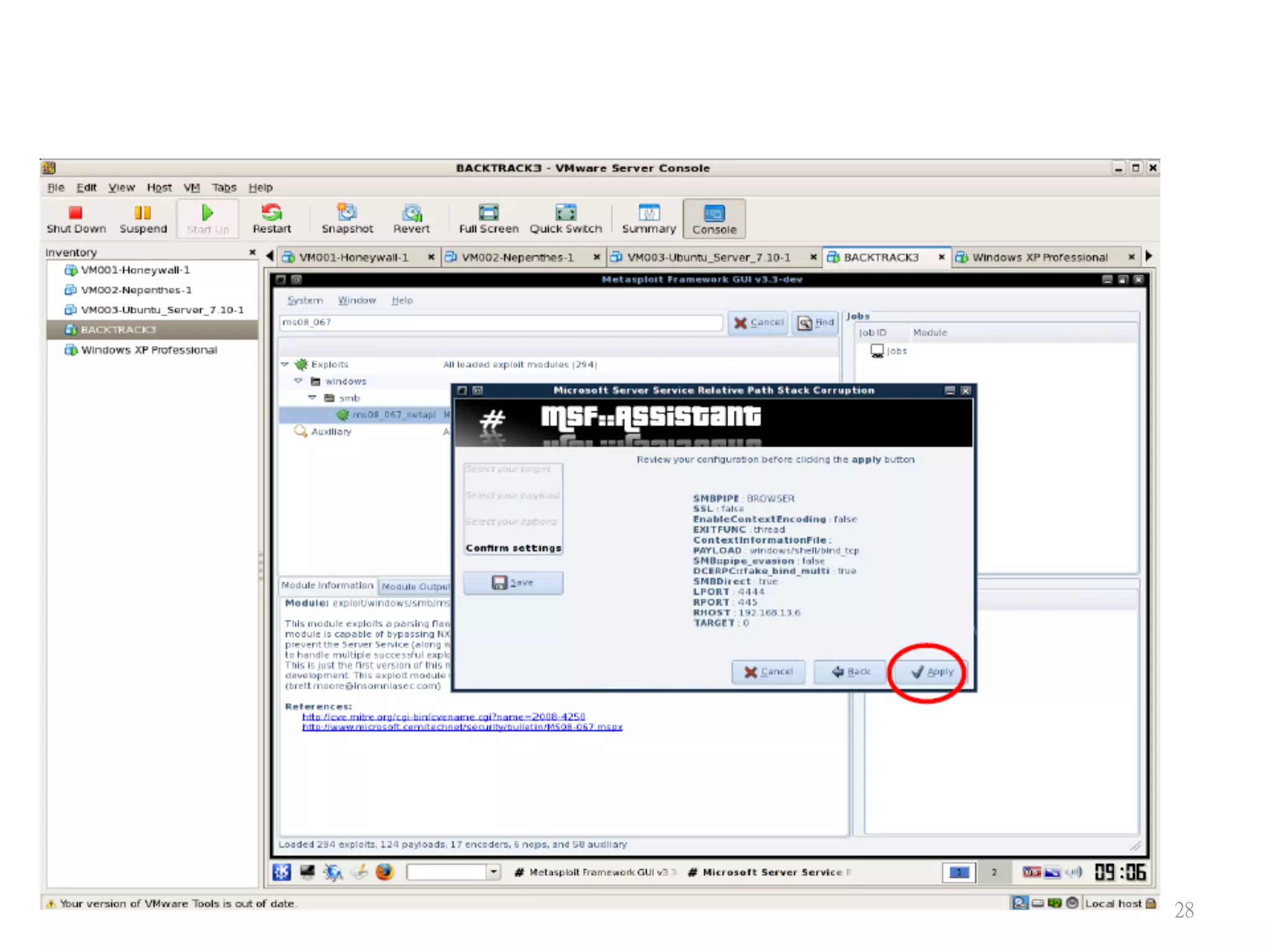Click the Quick Switch icon
The width and height of the screenshot is (1270, 952).
click(x=566, y=214)
